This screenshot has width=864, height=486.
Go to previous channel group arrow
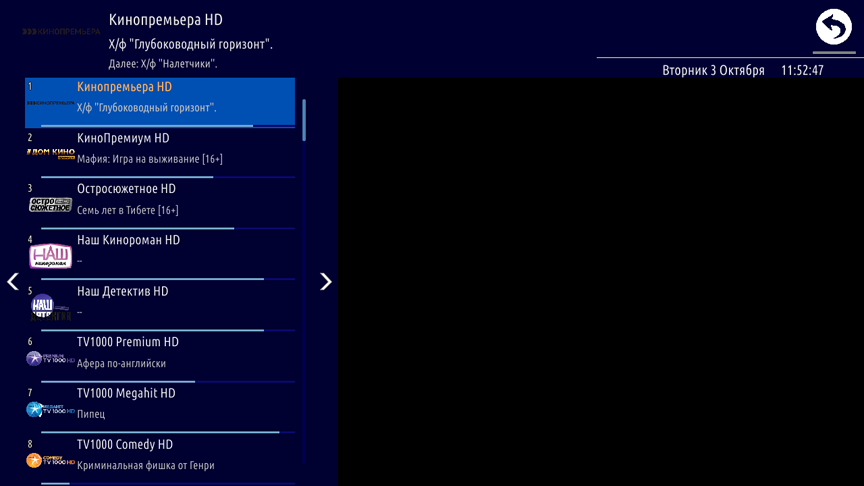13,282
